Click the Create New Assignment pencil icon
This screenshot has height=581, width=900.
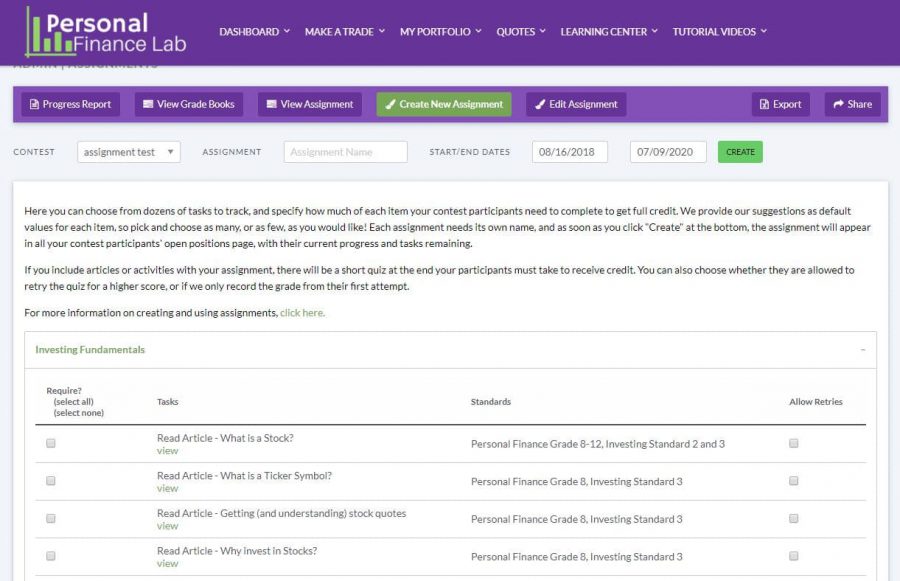[390, 104]
